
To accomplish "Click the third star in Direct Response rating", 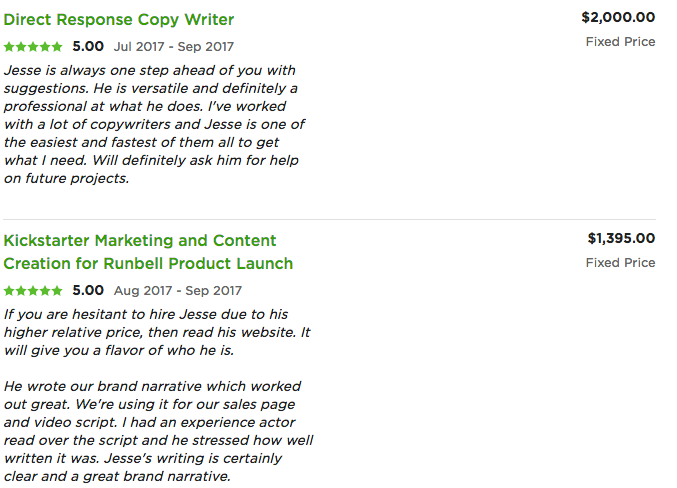I will [x=33, y=47].
